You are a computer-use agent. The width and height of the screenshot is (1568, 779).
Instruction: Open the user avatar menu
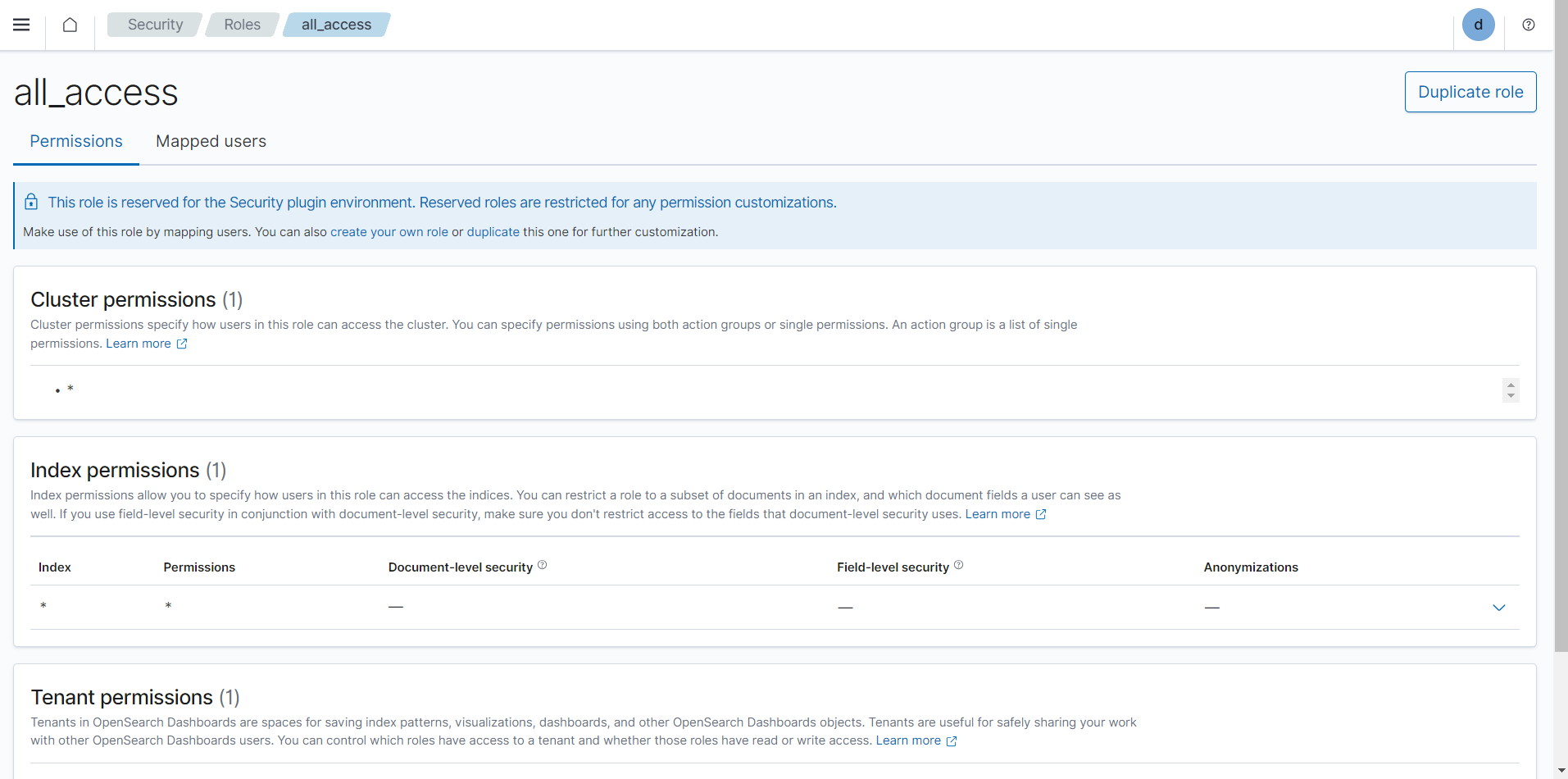point(1477,25)
